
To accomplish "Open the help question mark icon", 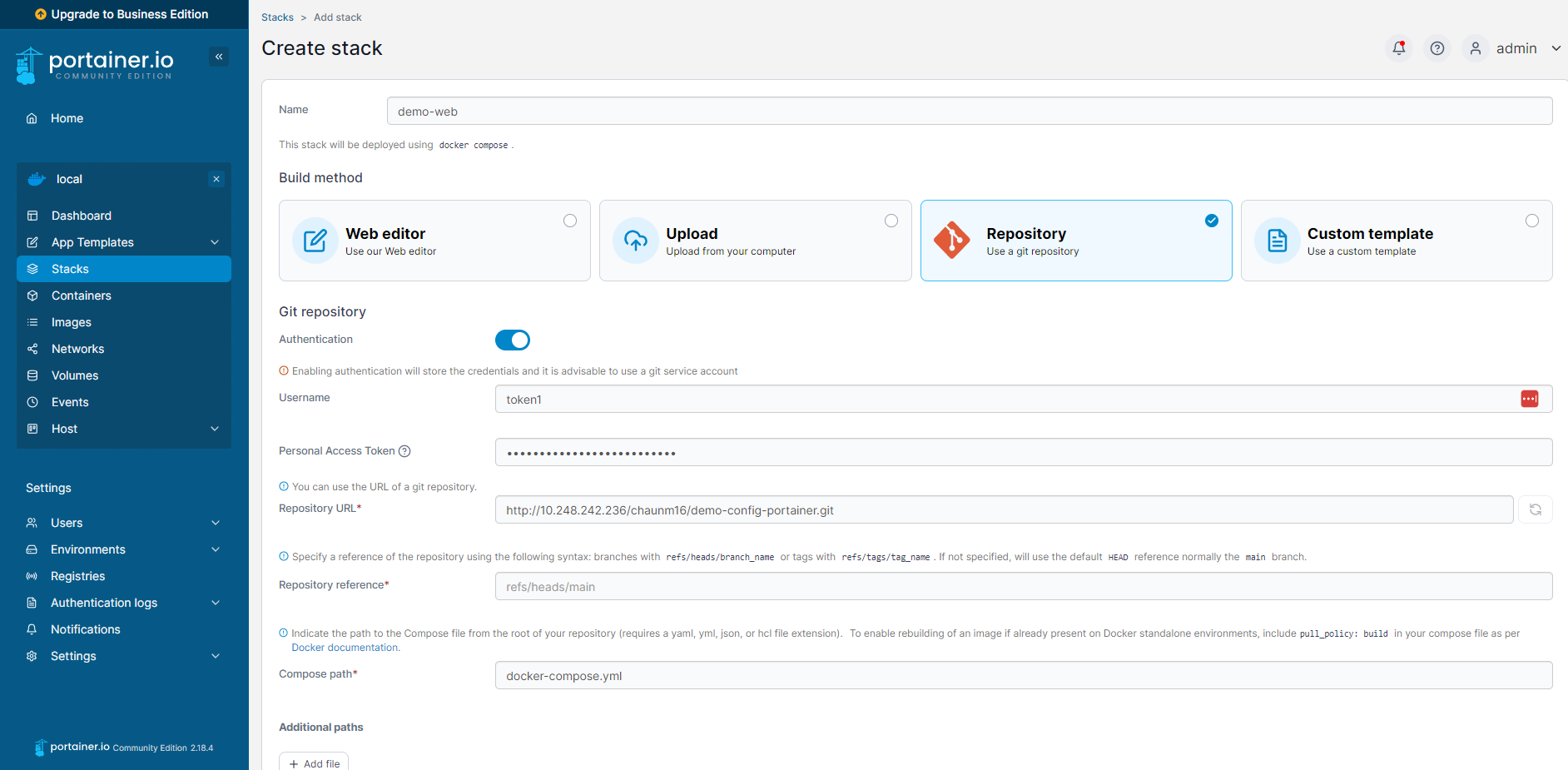I will (x=1437, y=48).
